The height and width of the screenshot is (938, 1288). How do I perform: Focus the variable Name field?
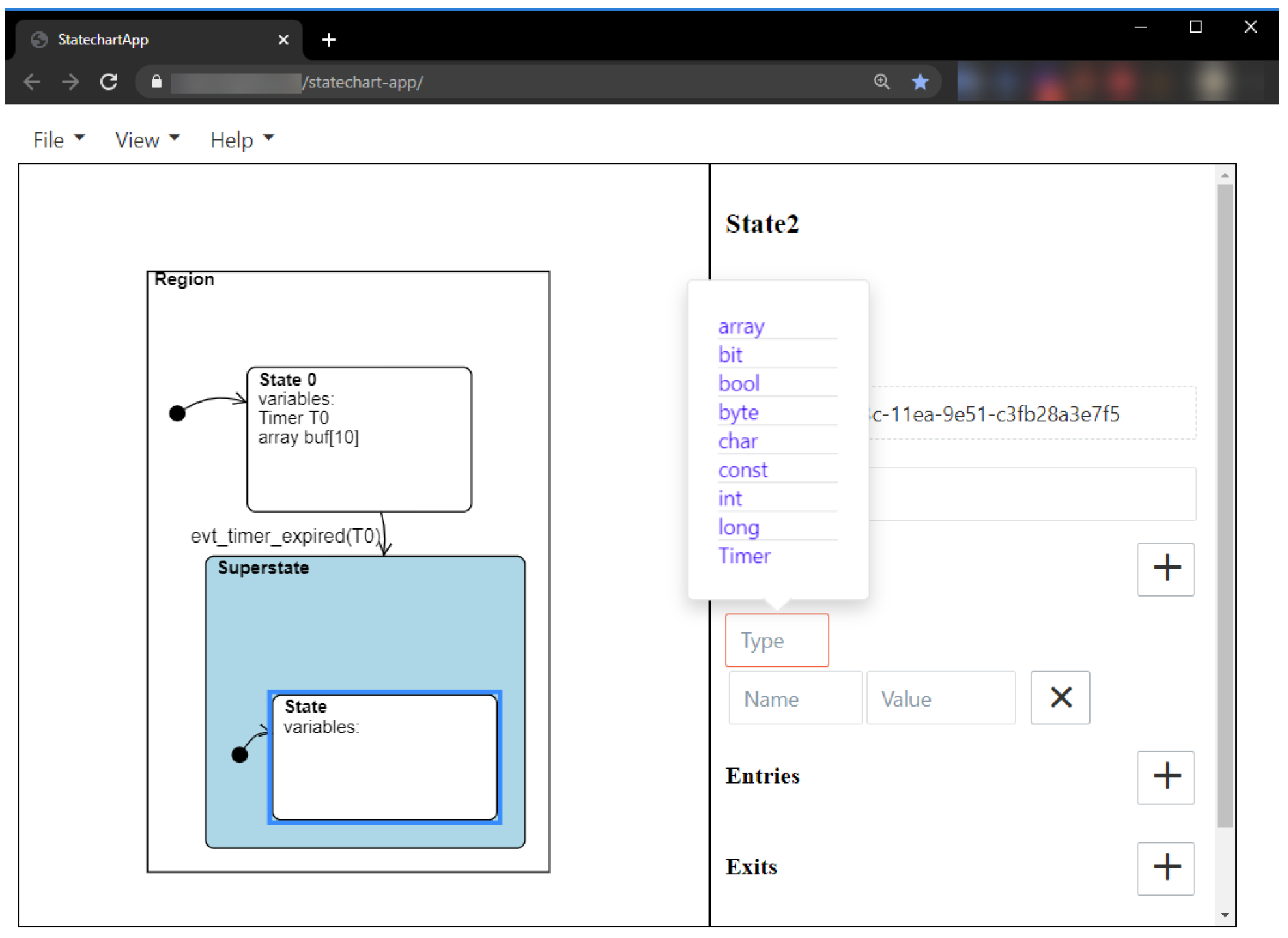pyautogui.click(x=795, y=698)
